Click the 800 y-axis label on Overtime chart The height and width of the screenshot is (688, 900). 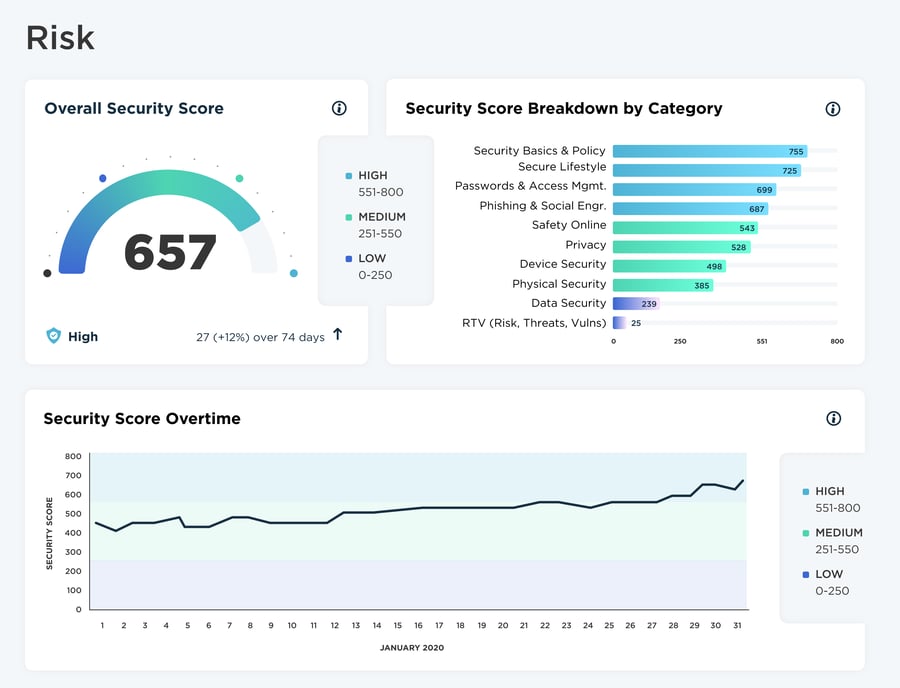pyautogui.click(x=73, y=456)
